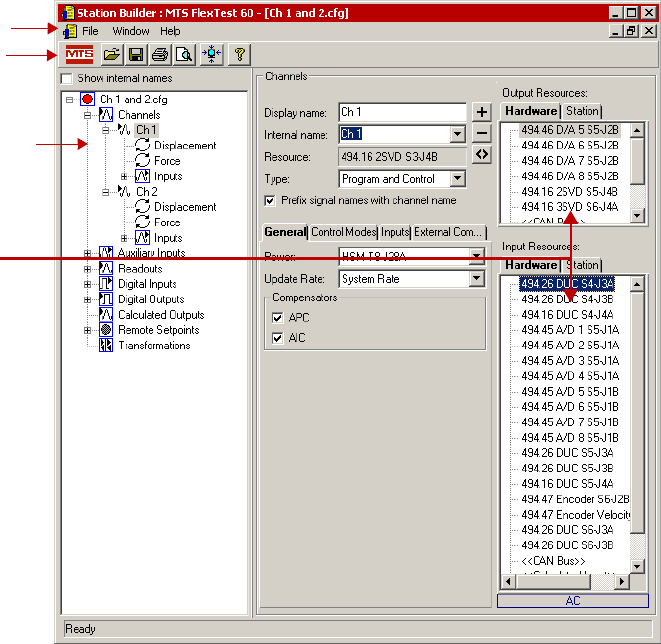661x644 pixels.
Task: Click the MTS logo toolbar button
Action: click(x=79, y=54)
